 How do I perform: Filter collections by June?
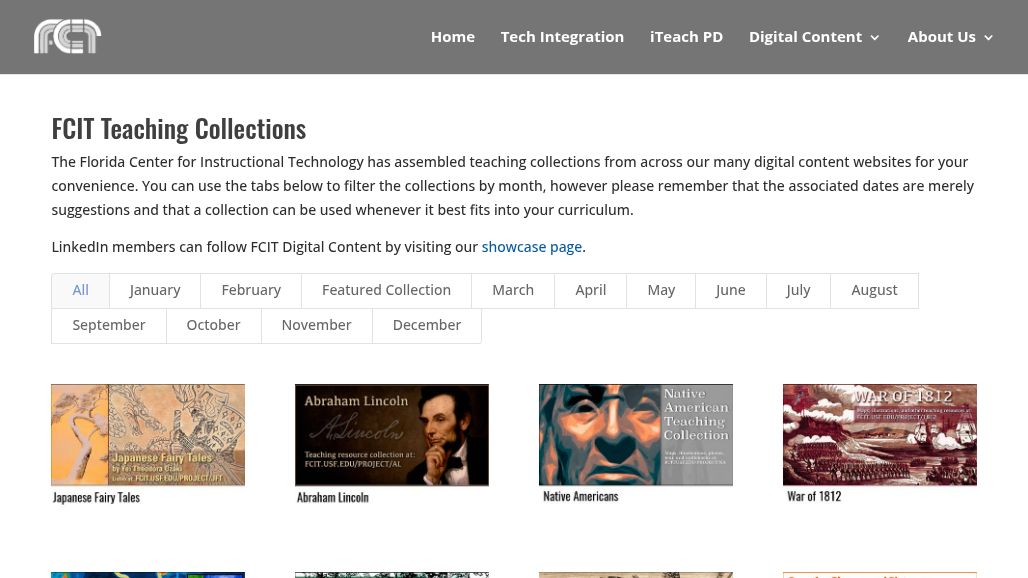click(x=730, y=290)
